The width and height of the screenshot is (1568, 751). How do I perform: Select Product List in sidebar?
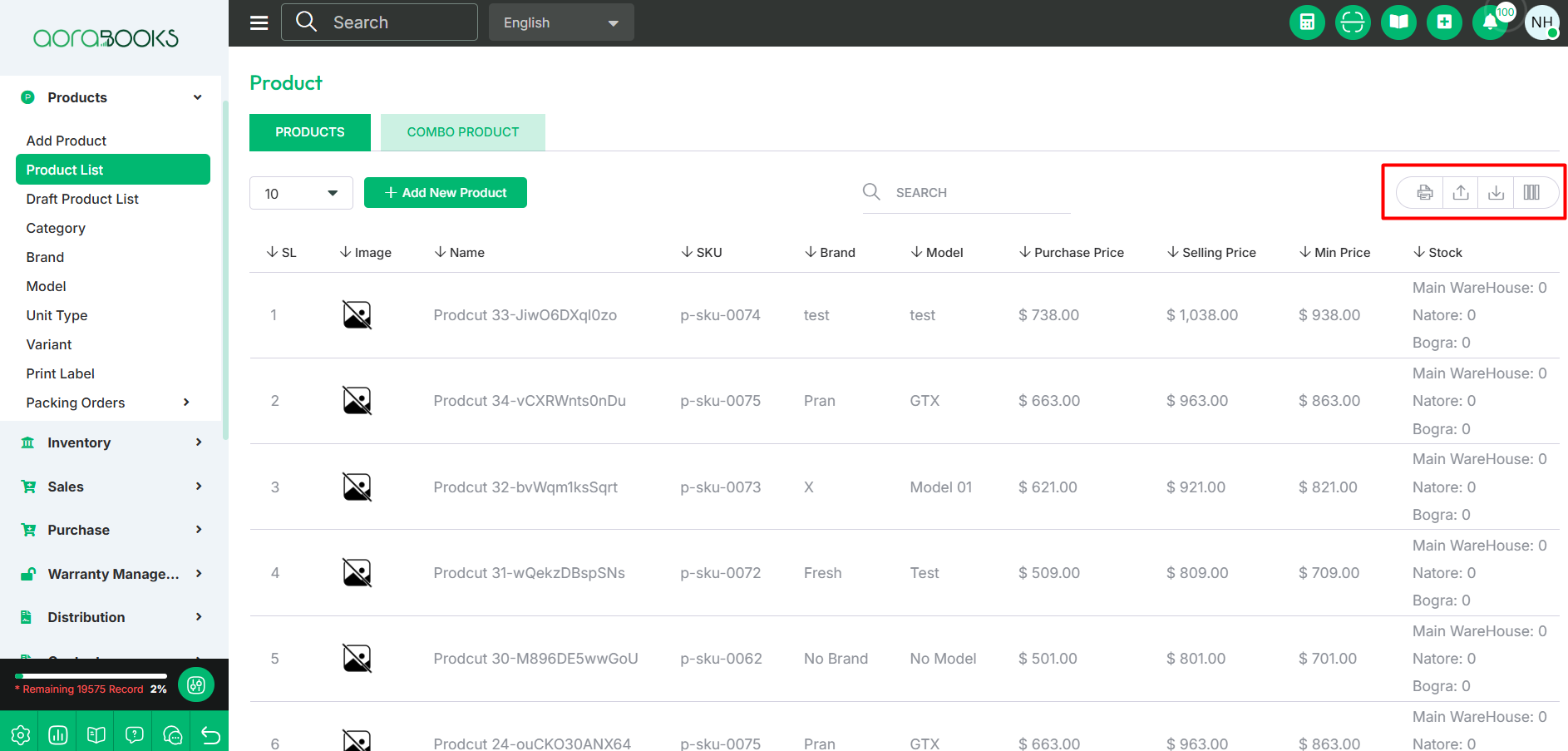tap(113, 170)
